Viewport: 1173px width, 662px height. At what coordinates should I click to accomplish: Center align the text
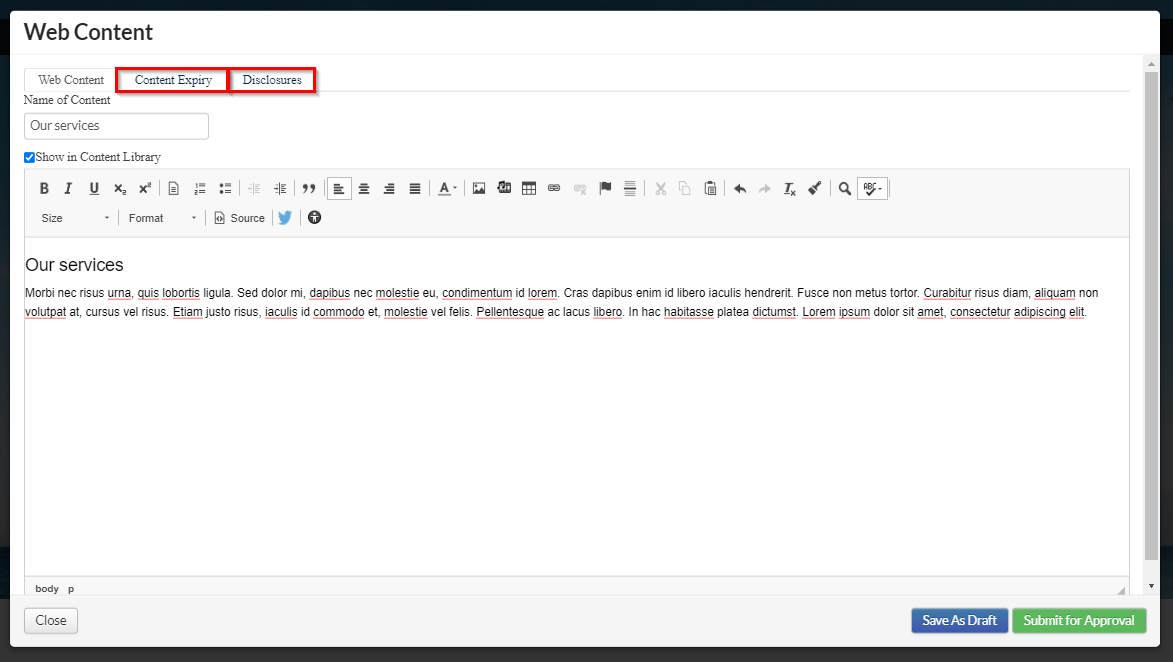[x=364, y=189]
